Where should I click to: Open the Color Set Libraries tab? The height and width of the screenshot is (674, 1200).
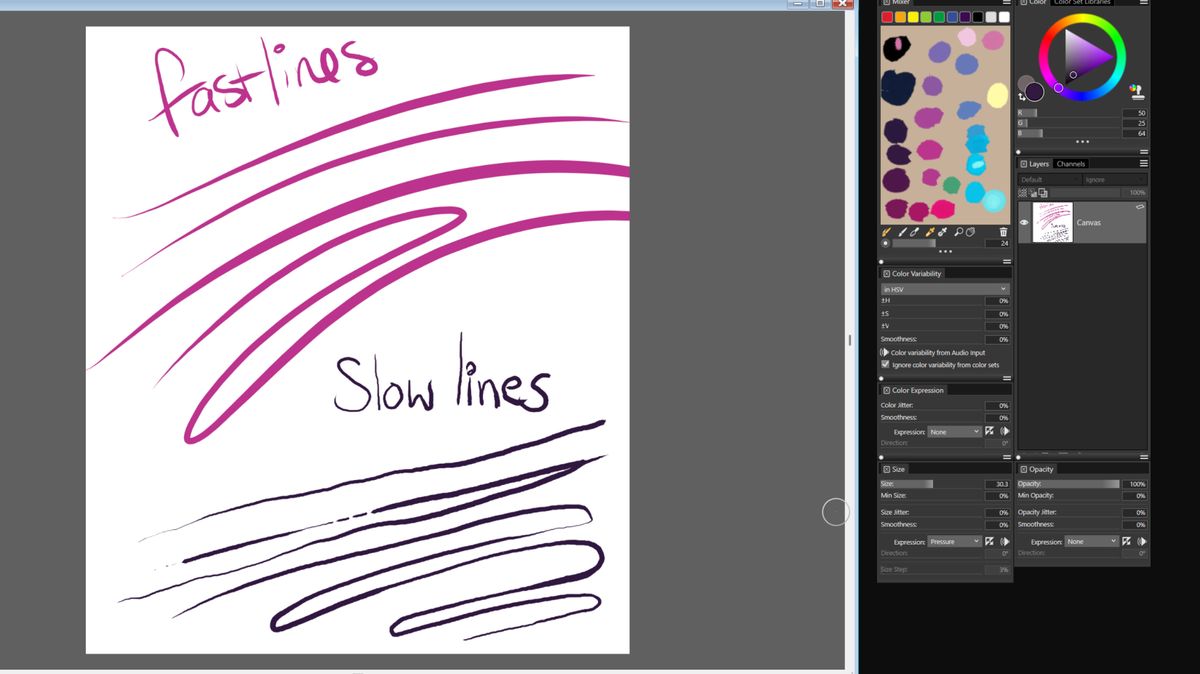click(x=1083, y=3)
